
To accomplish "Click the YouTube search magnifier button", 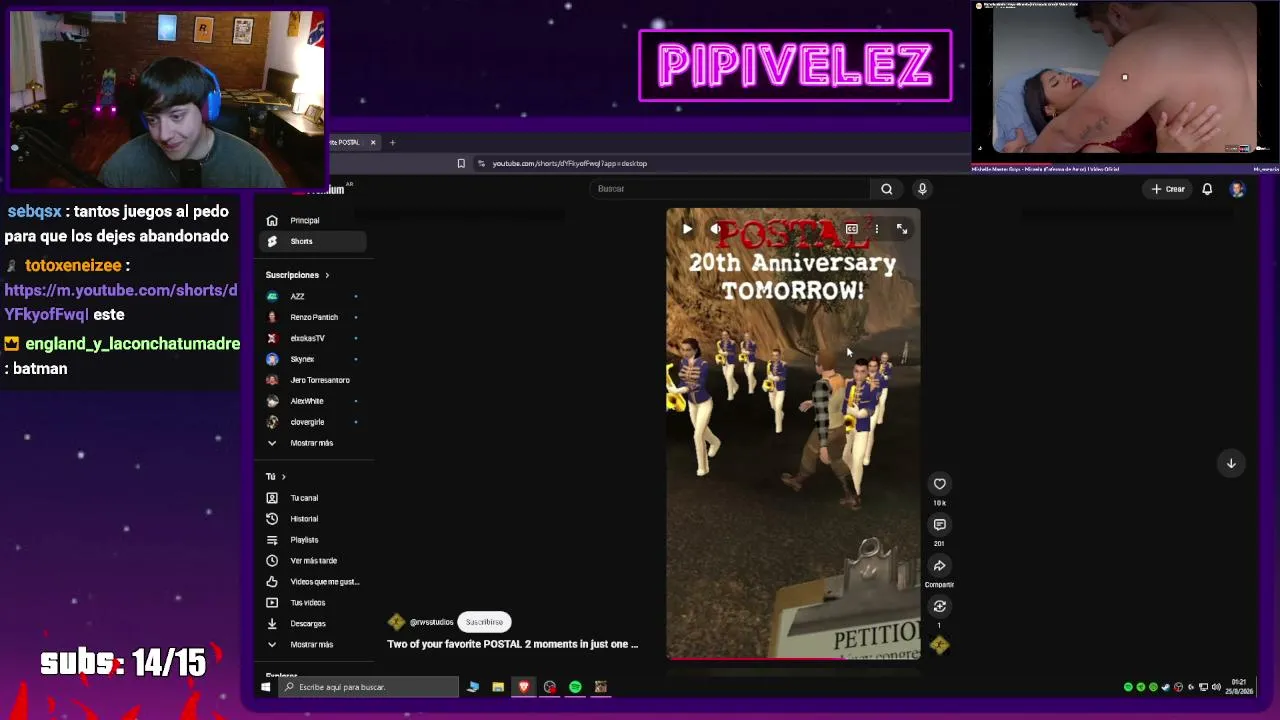I will point(886,188).
